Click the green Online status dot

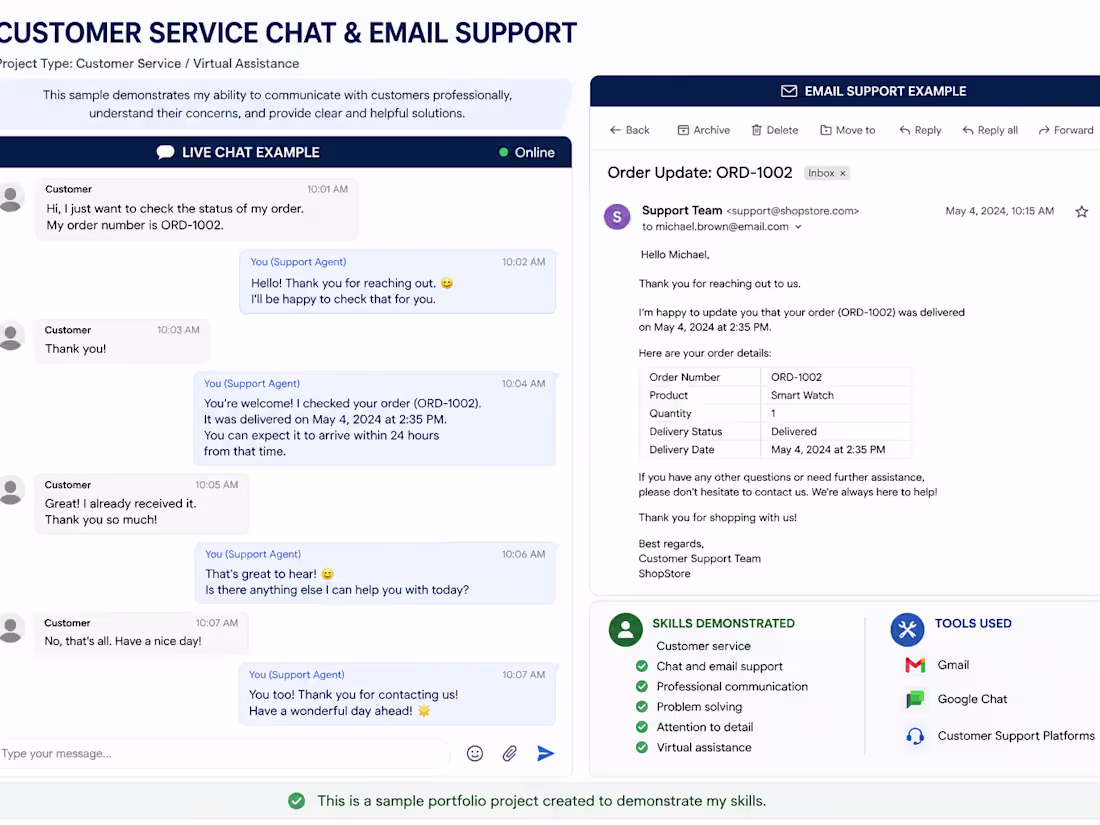(x=503, y=152)
